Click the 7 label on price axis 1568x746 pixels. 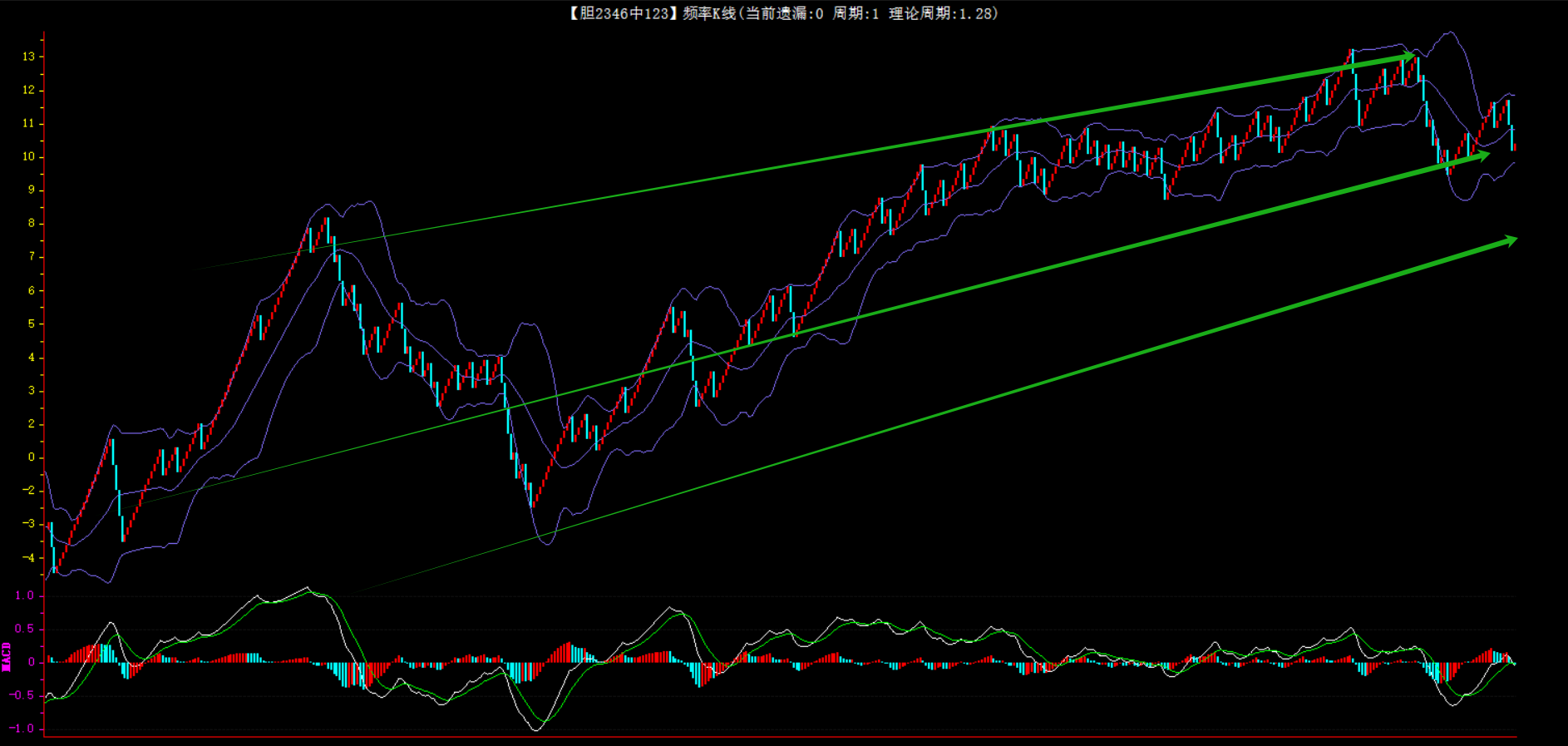point(32,256)
